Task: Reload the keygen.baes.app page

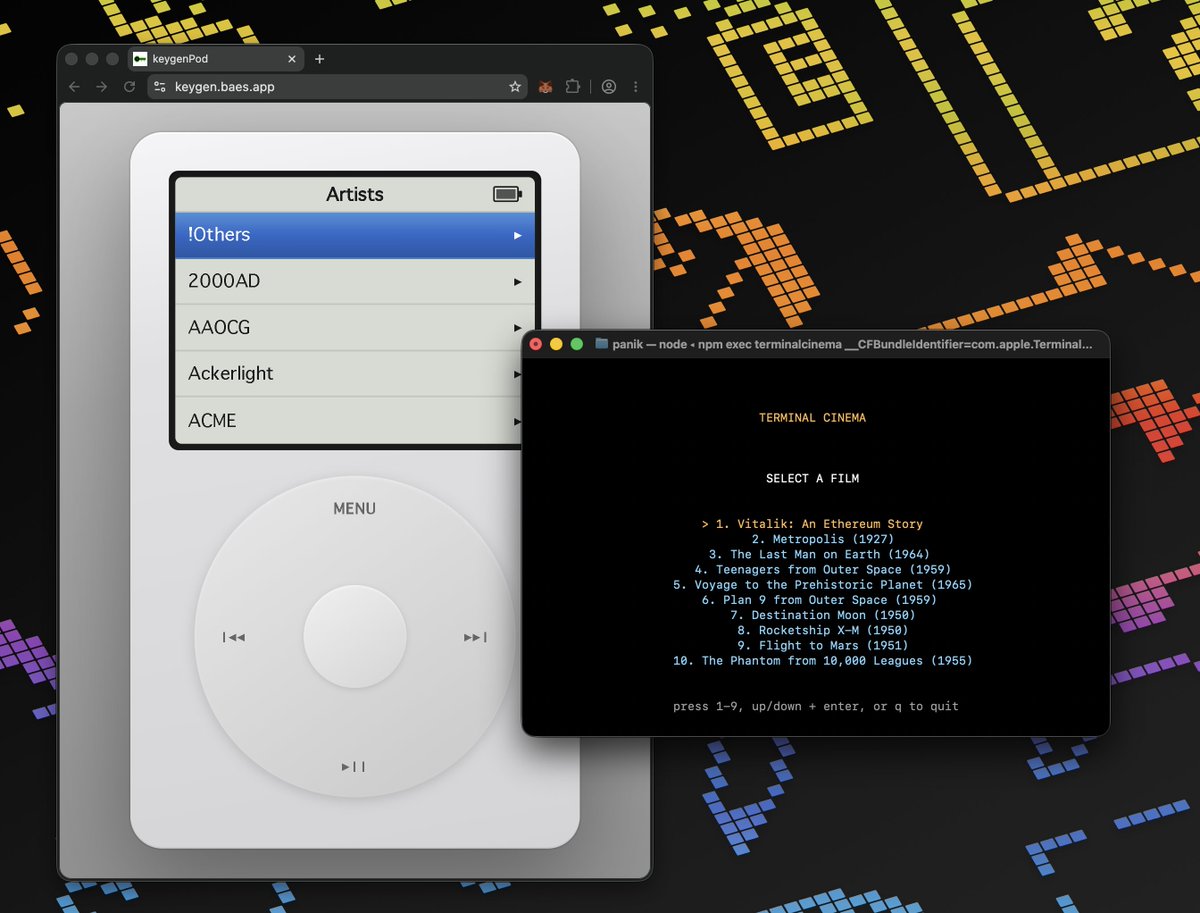Action: (x=129, y=87)
